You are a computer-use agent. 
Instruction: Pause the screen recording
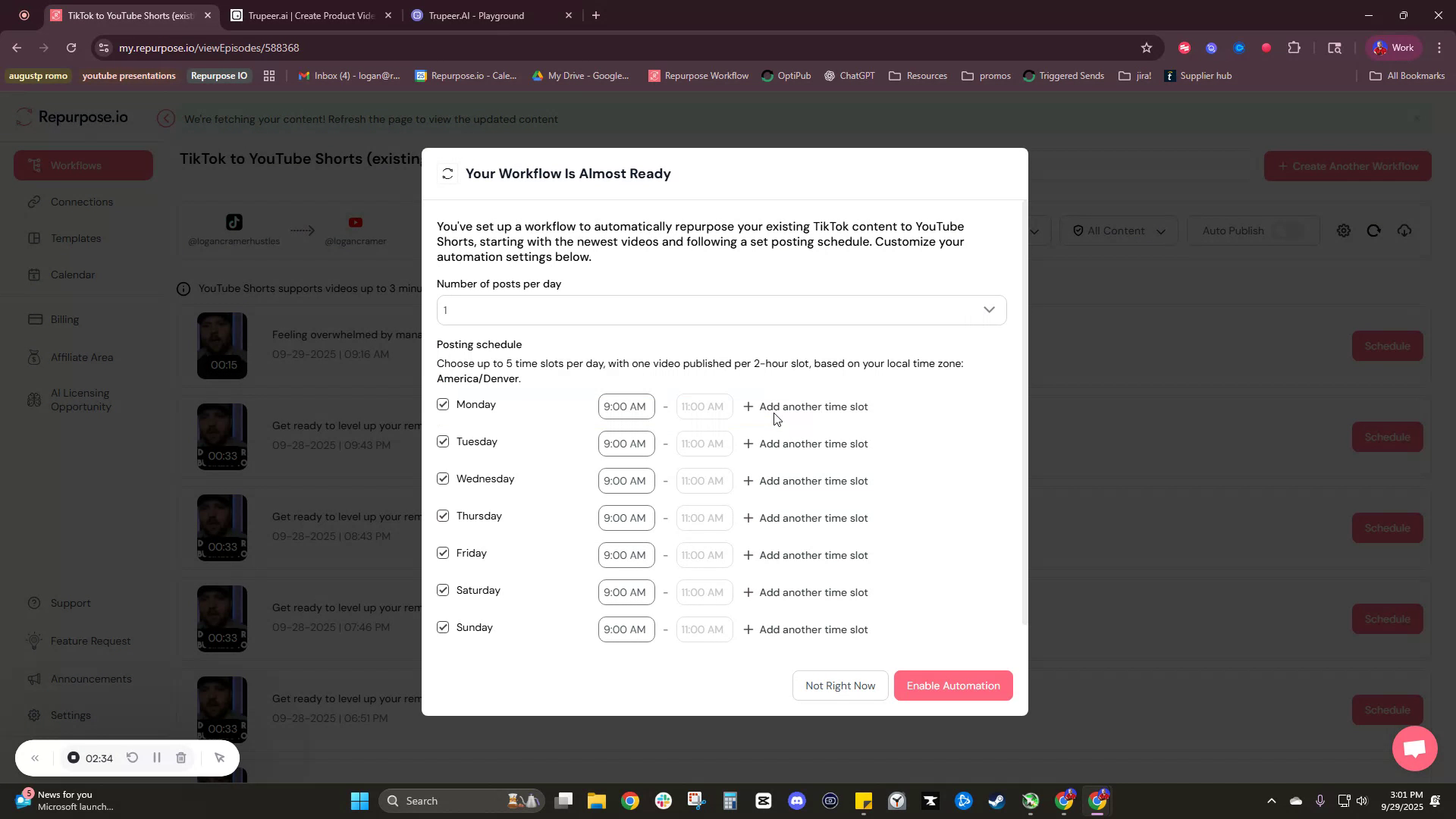[157, 758]
